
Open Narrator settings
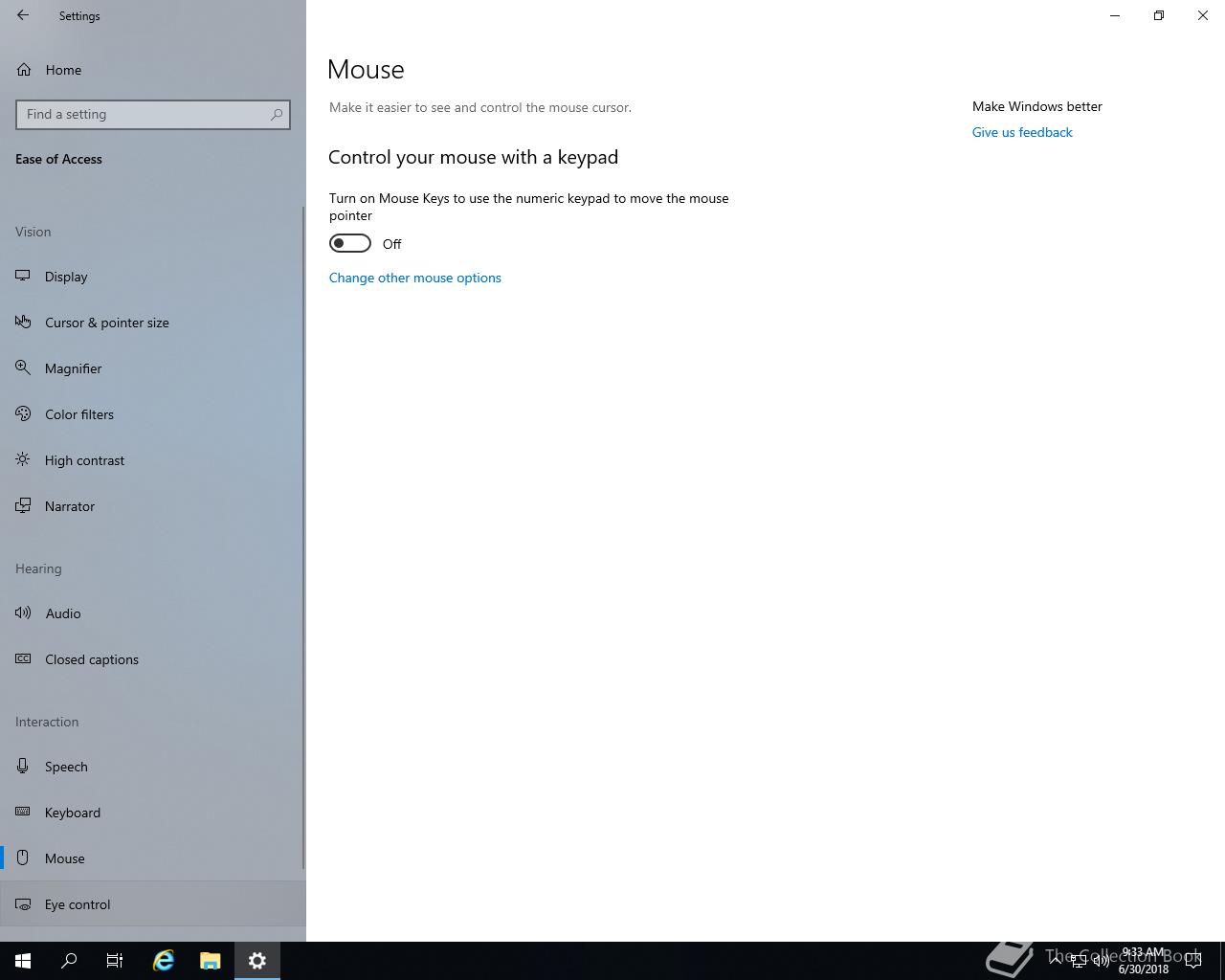tap(153, 506)
